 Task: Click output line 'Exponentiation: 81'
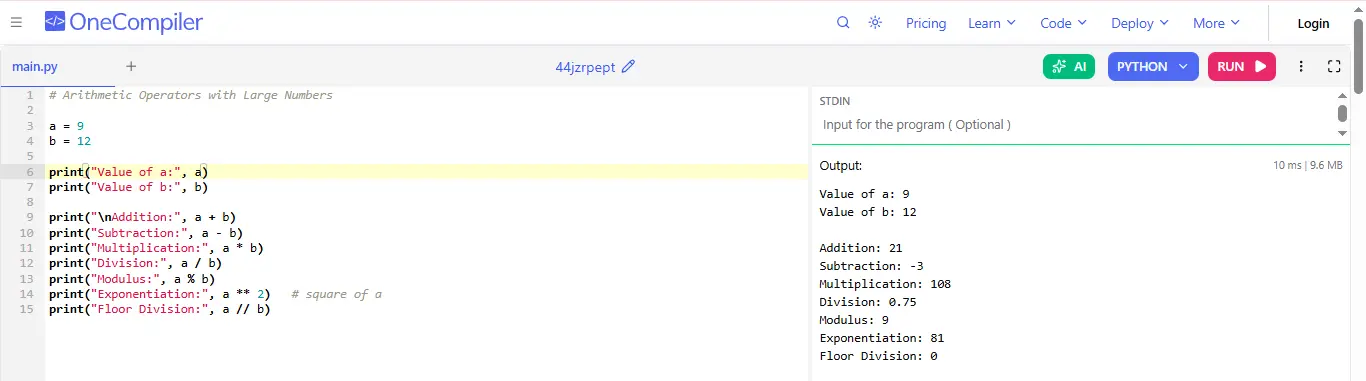coord(882,338)
